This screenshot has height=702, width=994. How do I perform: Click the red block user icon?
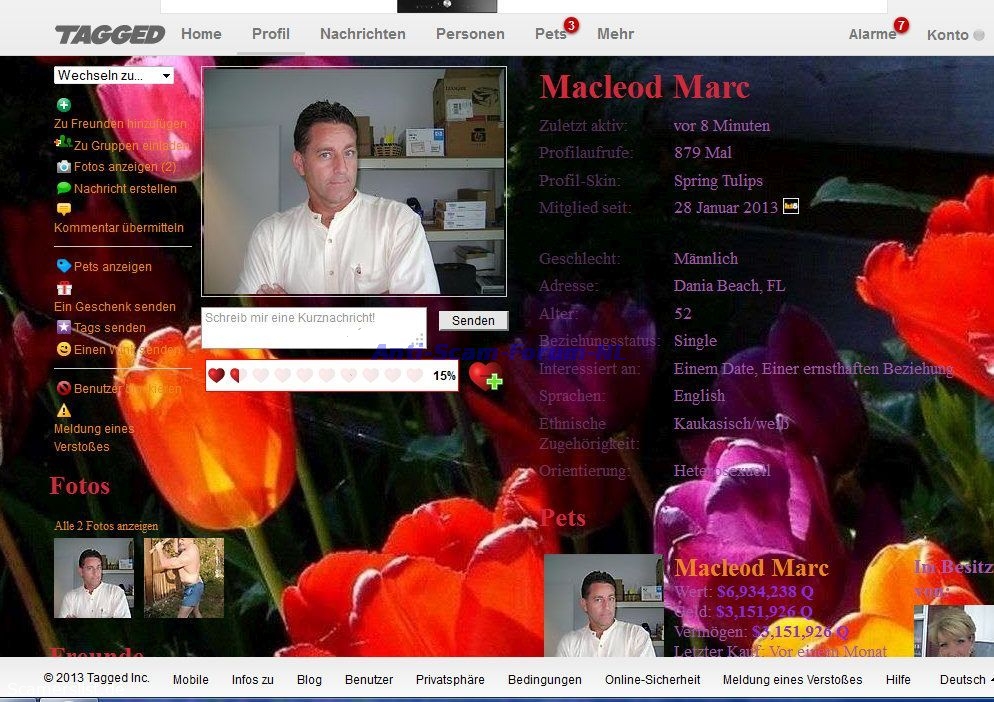[64, 388]
